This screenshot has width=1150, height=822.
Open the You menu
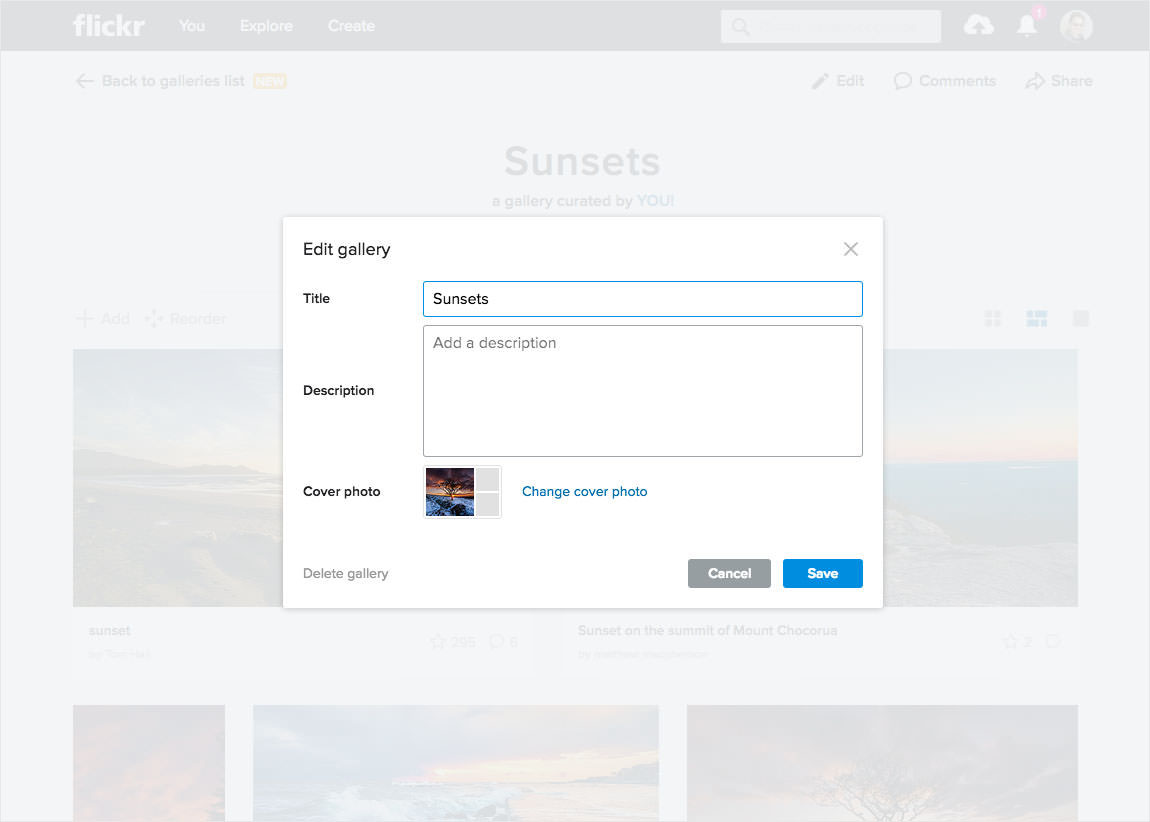point(191,26)
